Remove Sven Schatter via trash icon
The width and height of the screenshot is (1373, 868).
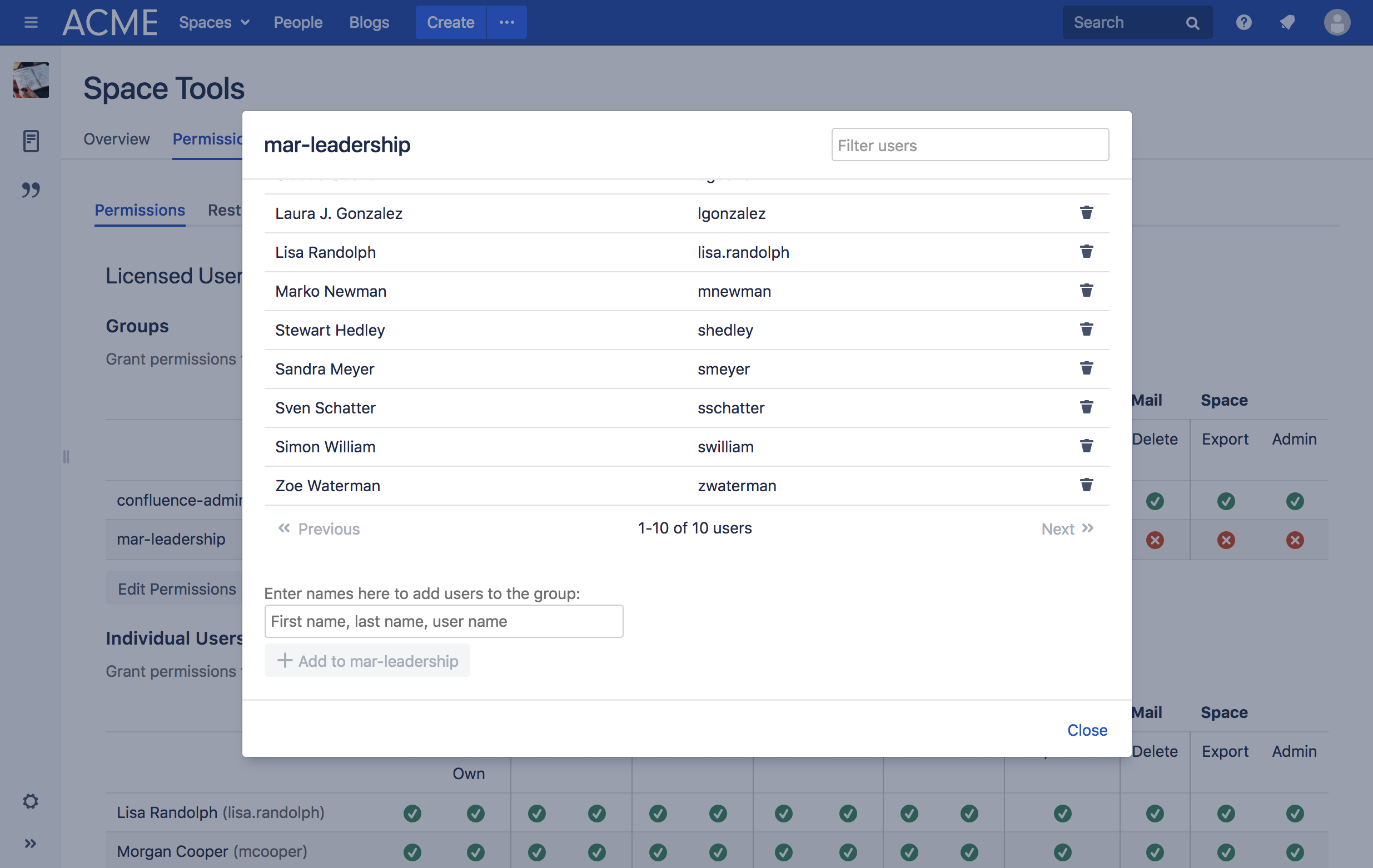[x=1086, y=407]
